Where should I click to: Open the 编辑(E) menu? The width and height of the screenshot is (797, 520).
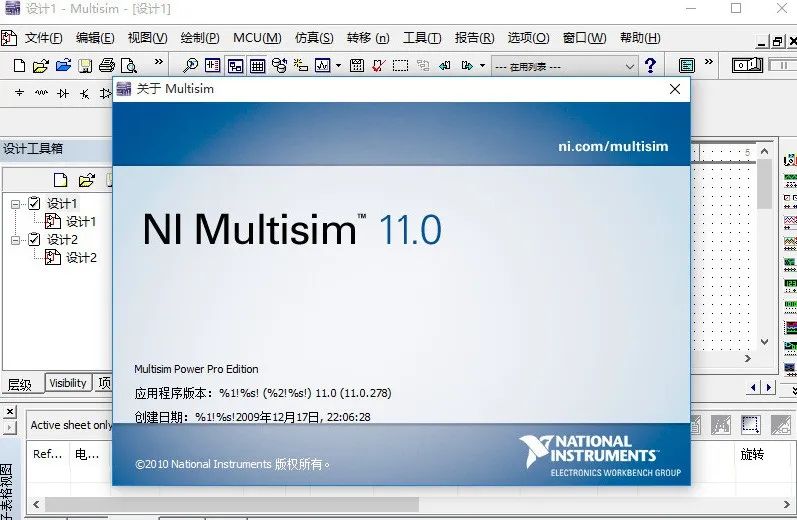coord(95,38)
